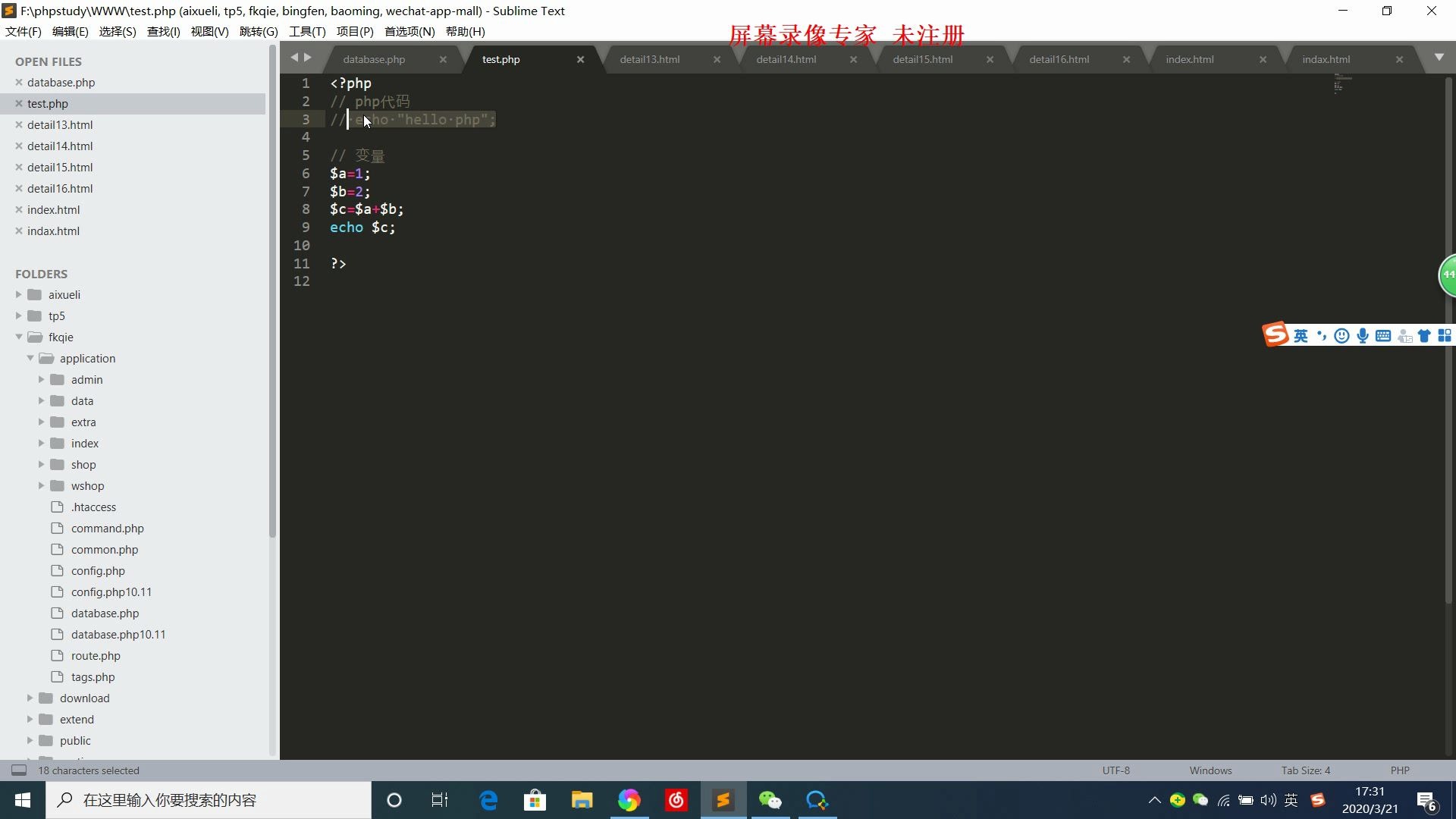Expand the admin folder
This screenshot has width=1456, height=819.
point(42,380)
